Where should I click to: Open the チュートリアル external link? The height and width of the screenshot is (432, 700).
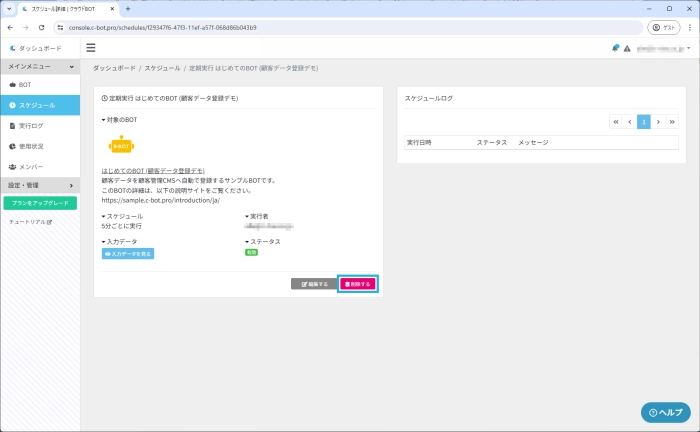[30, 222]
